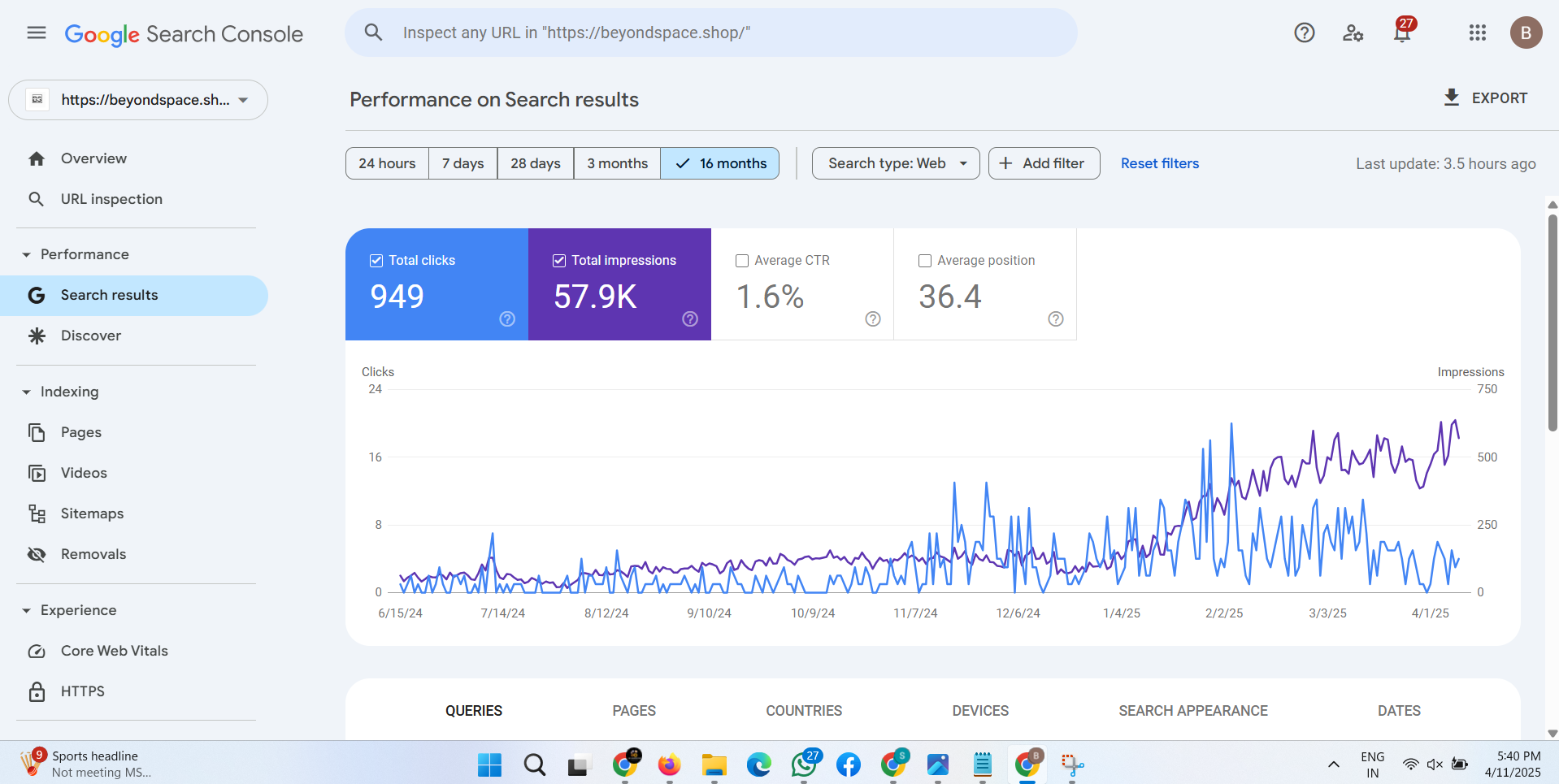Click the Average position help icon
1559x784 pixels.
pyautogui.click(x=1056, y=319)
